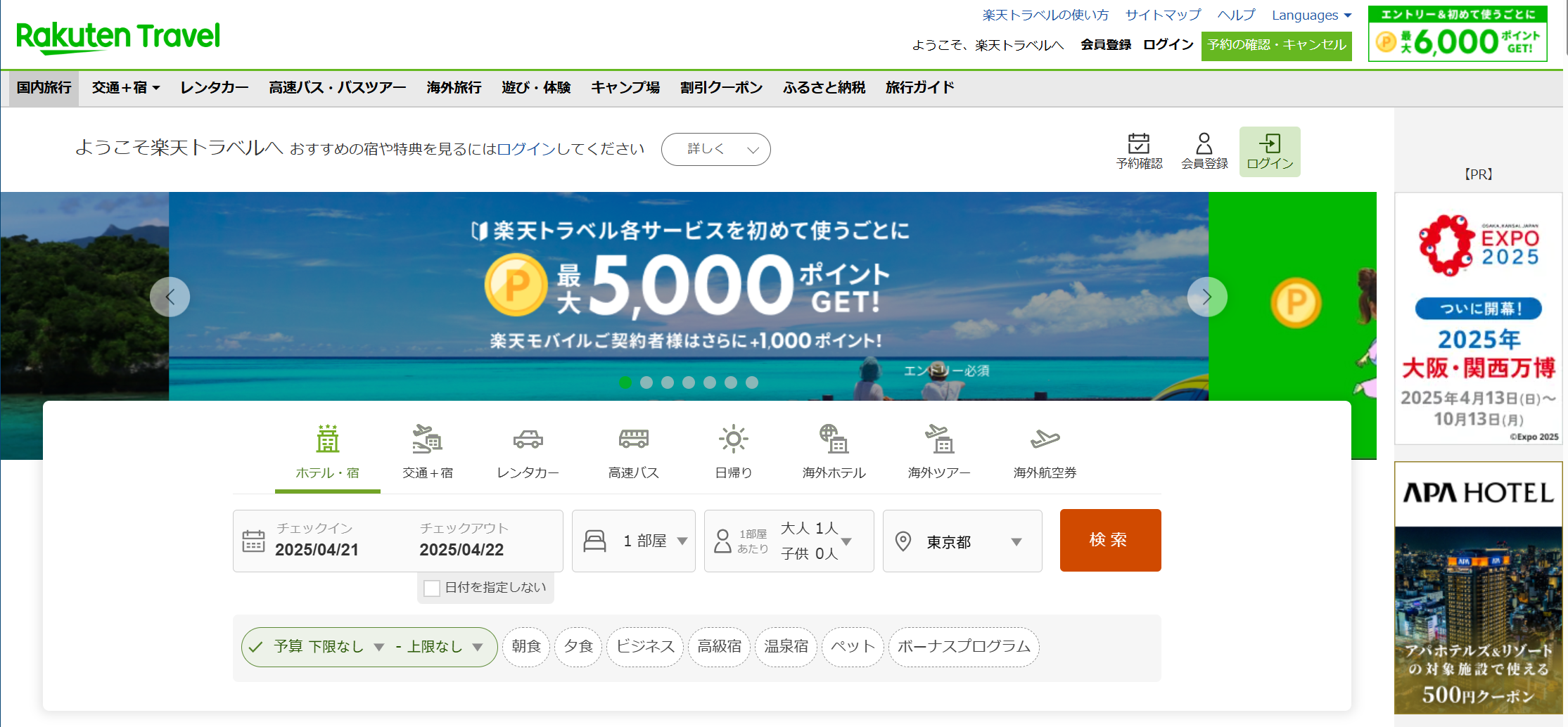Click the person icon in guest selector
The width and height of the screenshot is (1568, 727).
click(x=722, y=541)
